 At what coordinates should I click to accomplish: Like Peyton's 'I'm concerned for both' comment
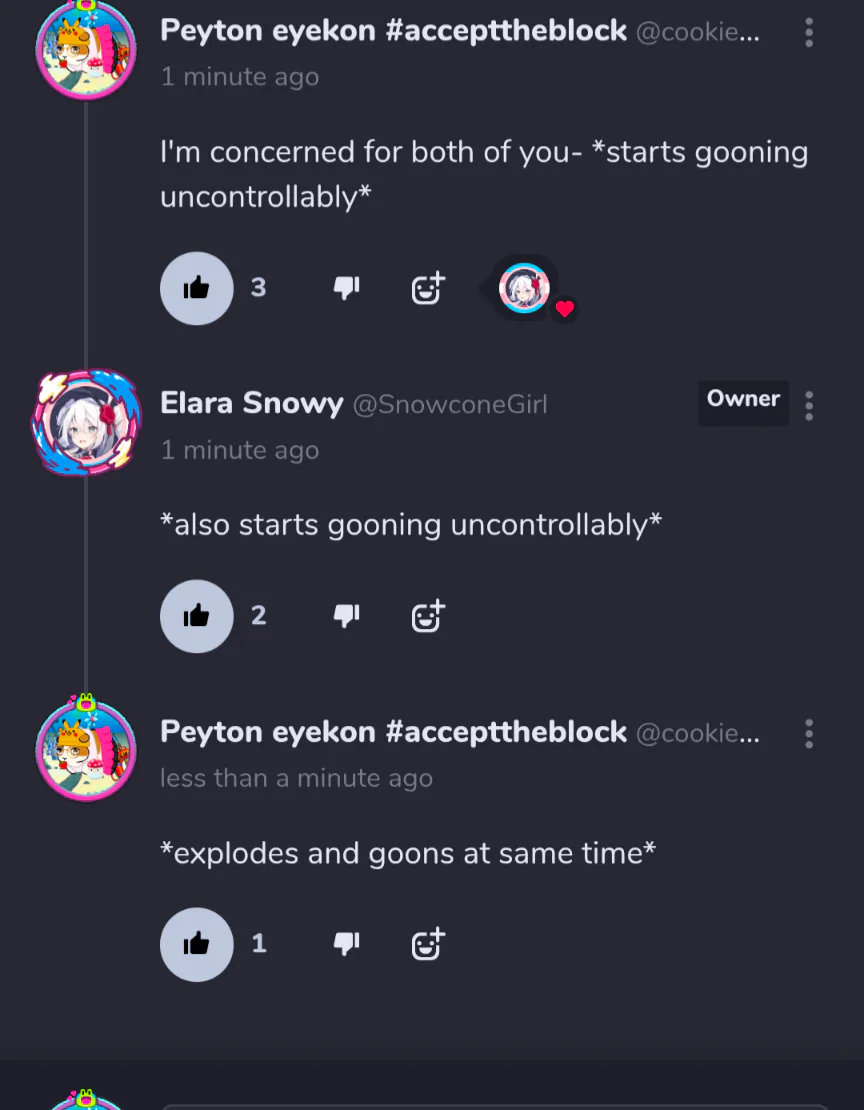point(197,288)
